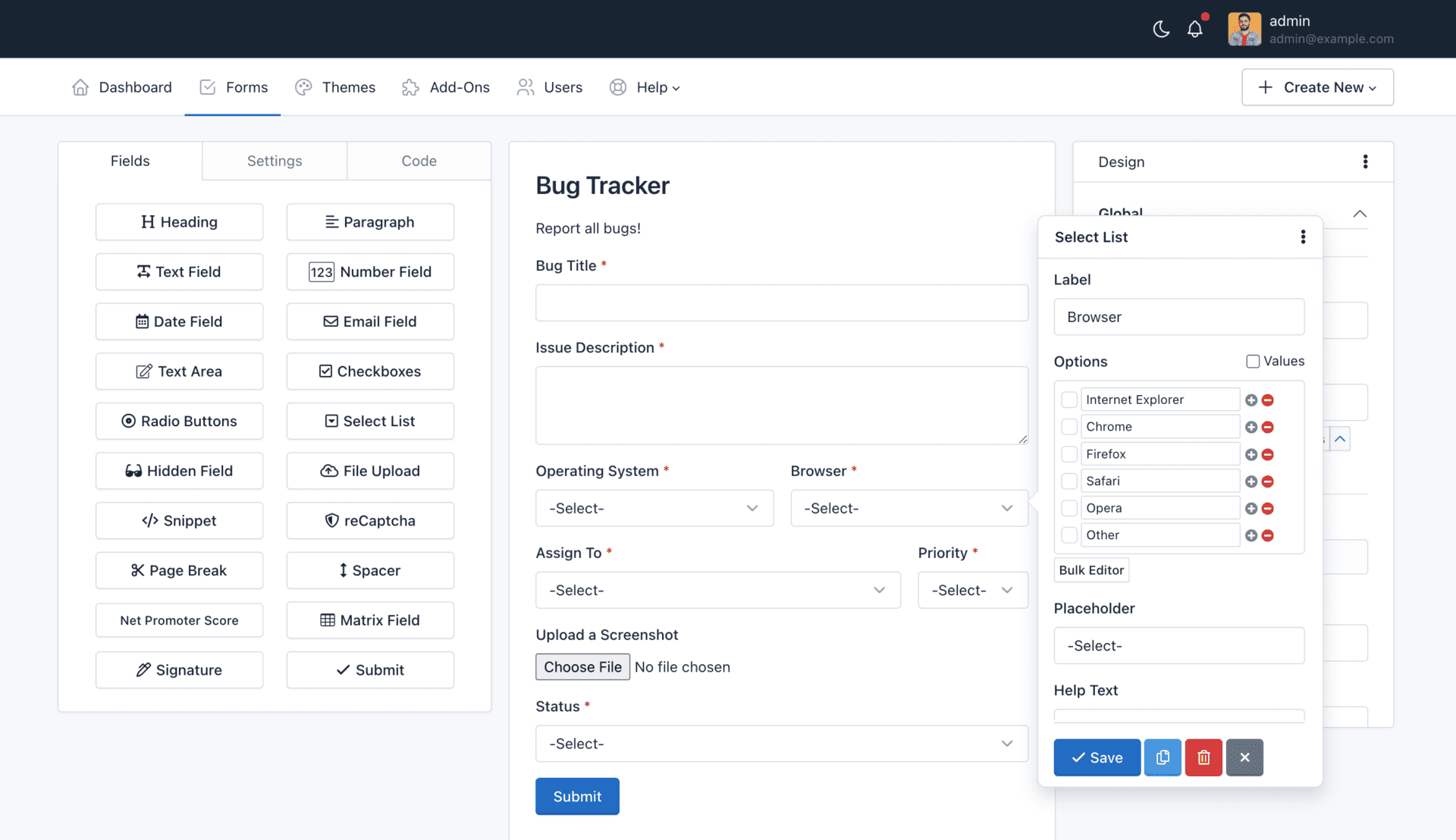This screenshot has height=840, width=1456.
Task: Open notifications bell
Action: pos(1195,30)
